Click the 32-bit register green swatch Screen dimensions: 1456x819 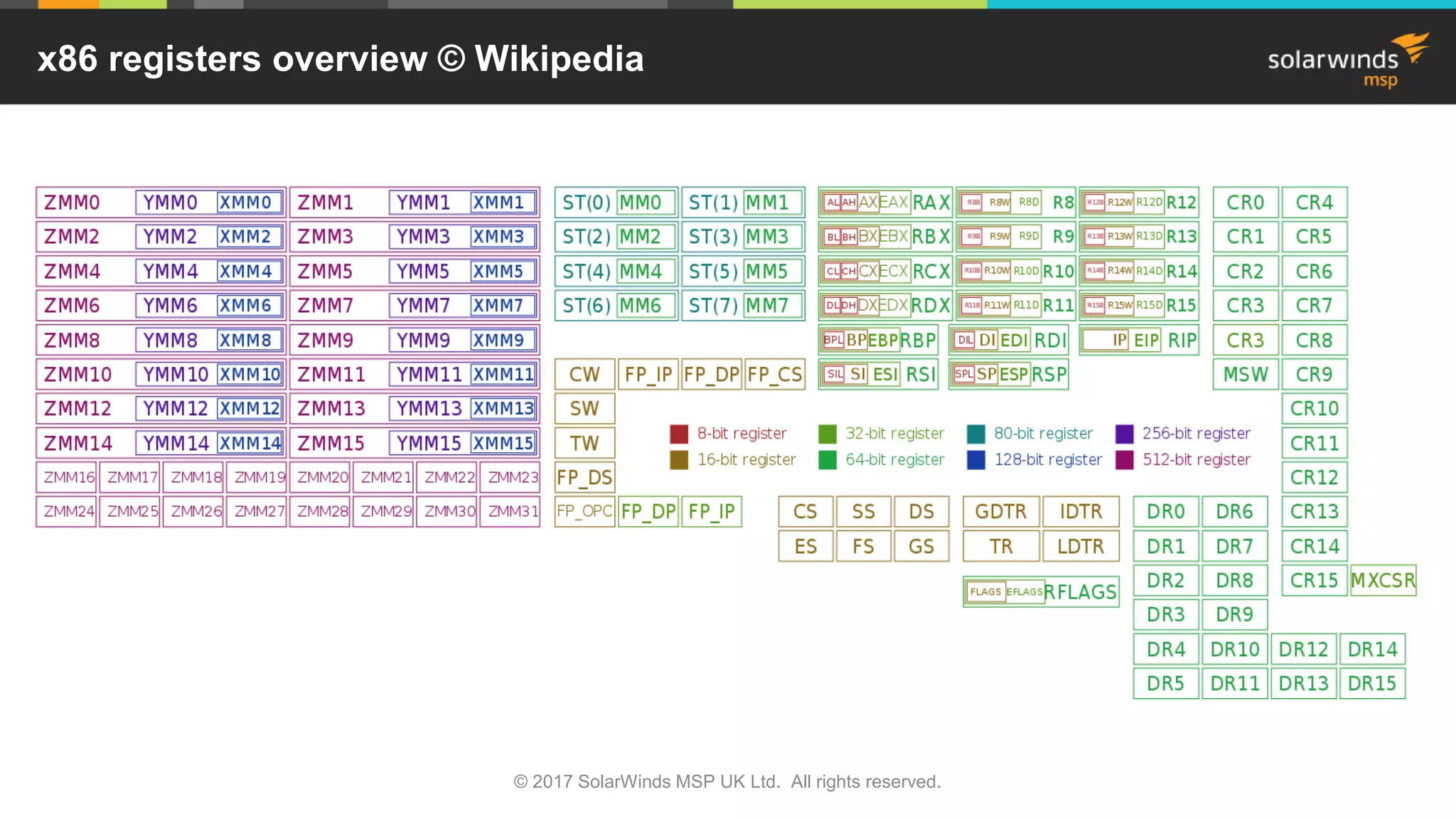click(828, 434)
